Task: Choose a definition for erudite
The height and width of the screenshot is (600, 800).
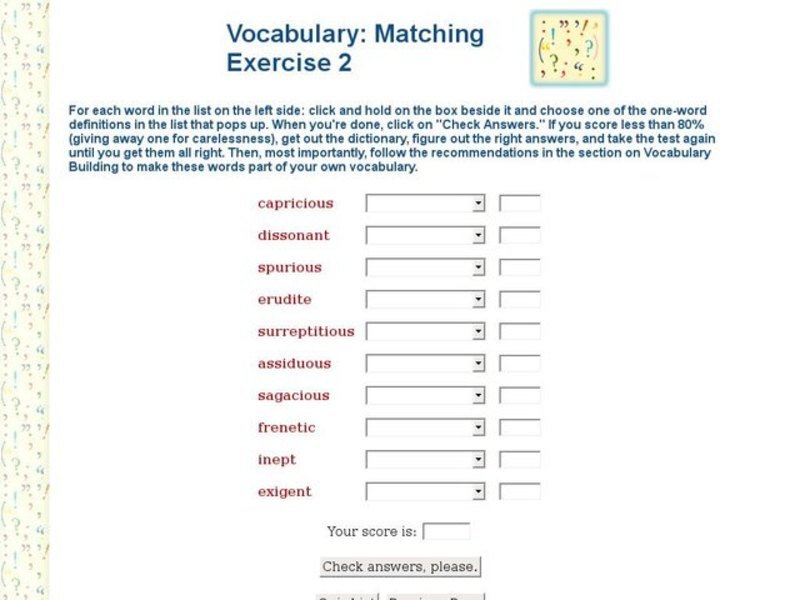Action: [425, 300]
